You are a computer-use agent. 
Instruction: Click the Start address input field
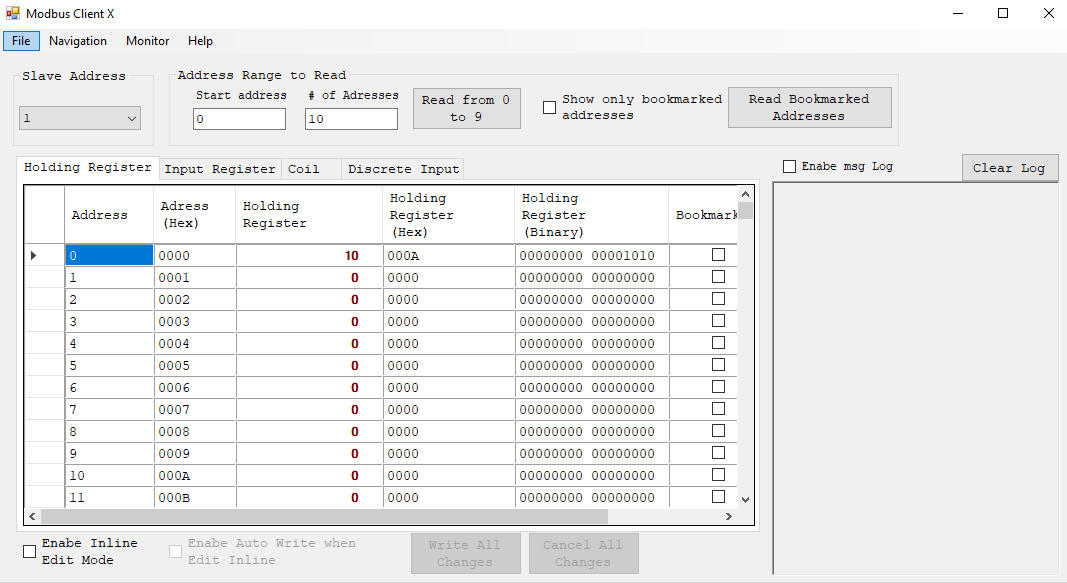point(239,118)
